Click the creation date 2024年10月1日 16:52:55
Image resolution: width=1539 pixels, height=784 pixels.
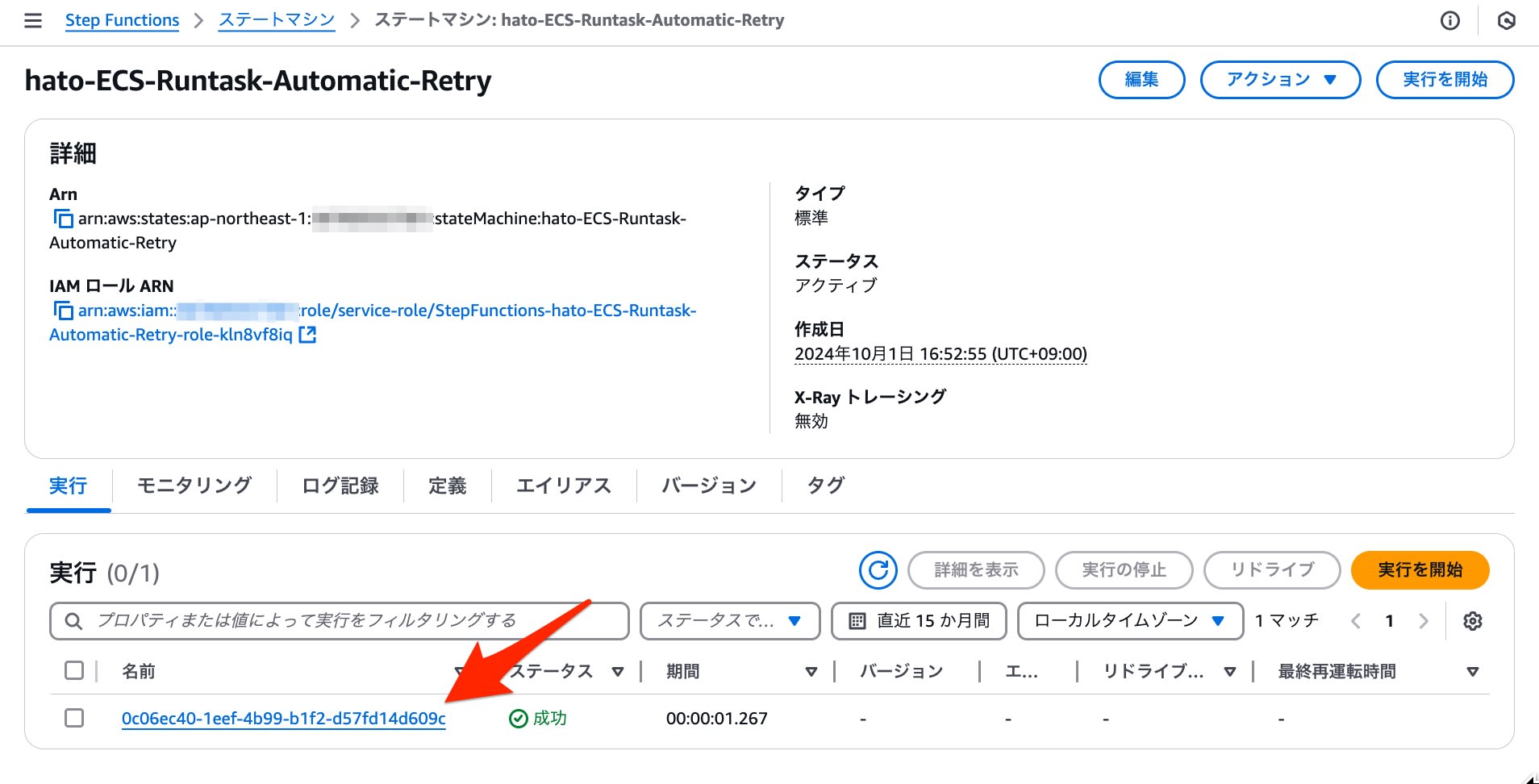click(940, 354)
